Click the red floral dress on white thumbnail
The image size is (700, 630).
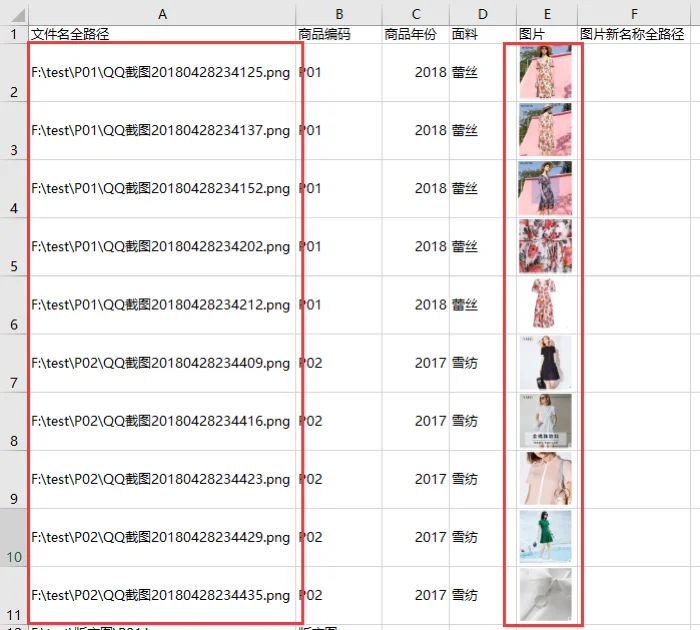tap(545, 305)
